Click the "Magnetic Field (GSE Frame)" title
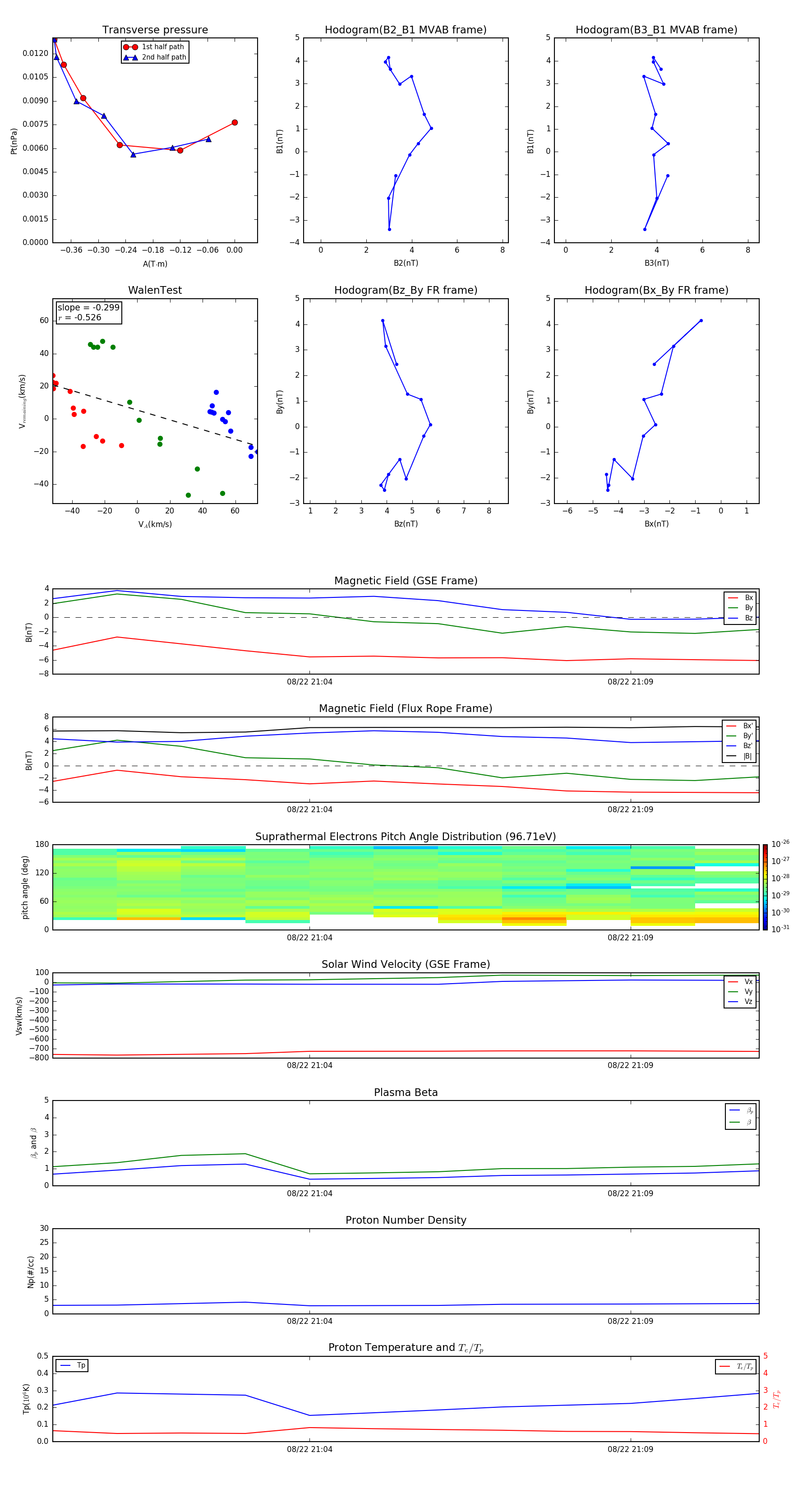This screenshot has height=1489, width=812. click(x=406, y=581)
